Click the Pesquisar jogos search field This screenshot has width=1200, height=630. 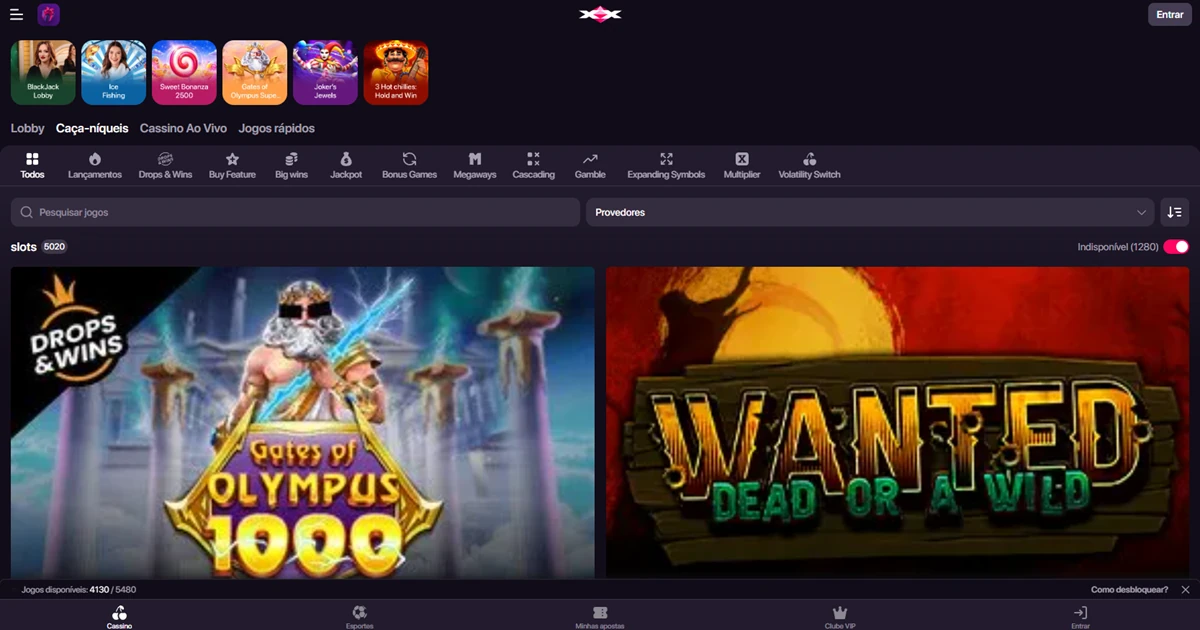pos(295,212)
